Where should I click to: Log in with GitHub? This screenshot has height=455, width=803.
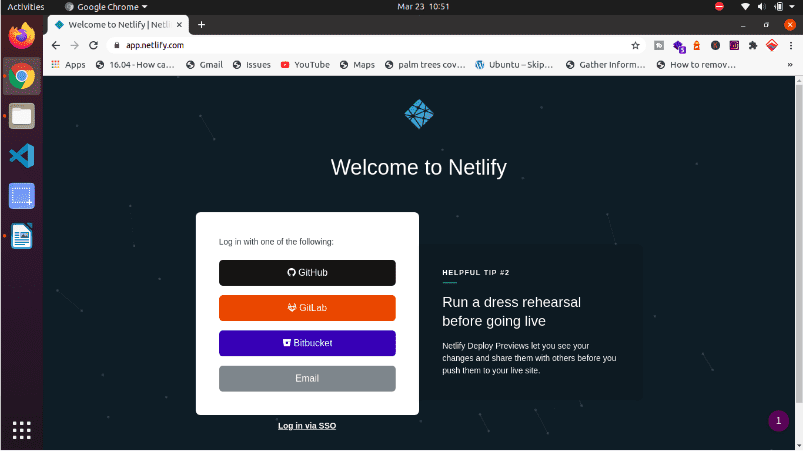coord(307,273)
